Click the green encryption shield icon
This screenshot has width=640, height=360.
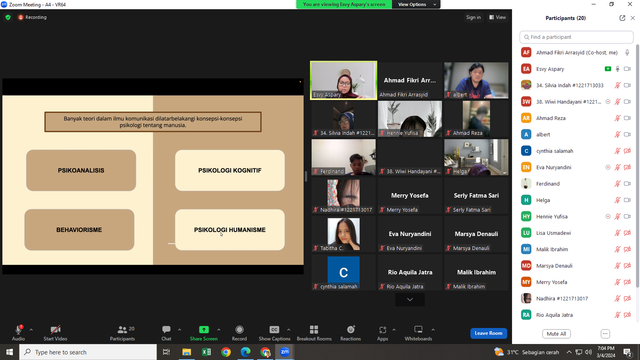pyautogui.click(x=8, y=17)
